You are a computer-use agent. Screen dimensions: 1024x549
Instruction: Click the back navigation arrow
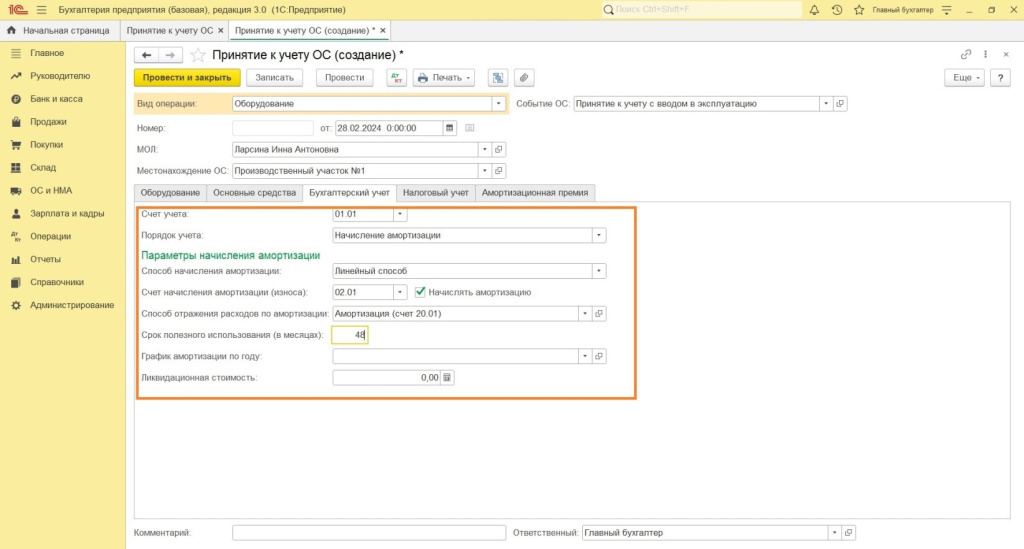[147, 55]
